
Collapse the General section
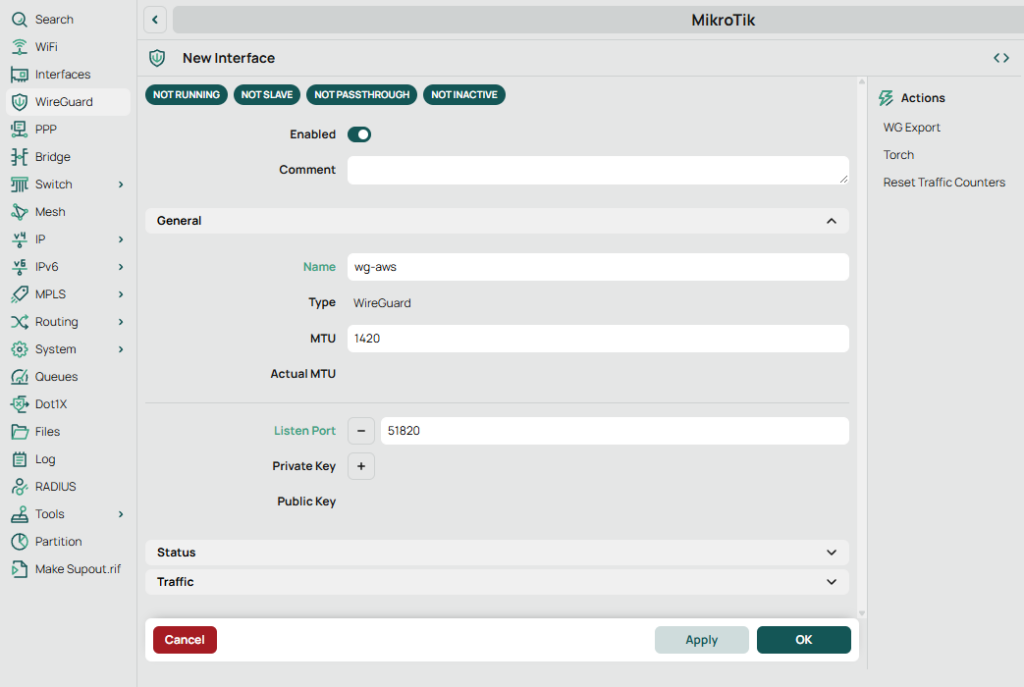(830, 221)
